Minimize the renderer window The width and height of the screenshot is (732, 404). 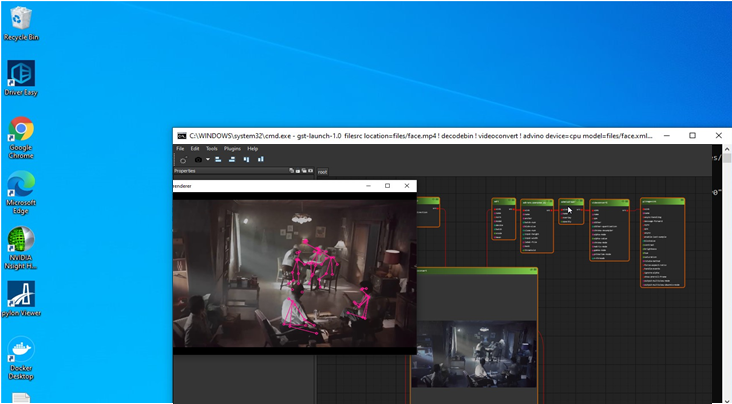click(x=368, y=186)
